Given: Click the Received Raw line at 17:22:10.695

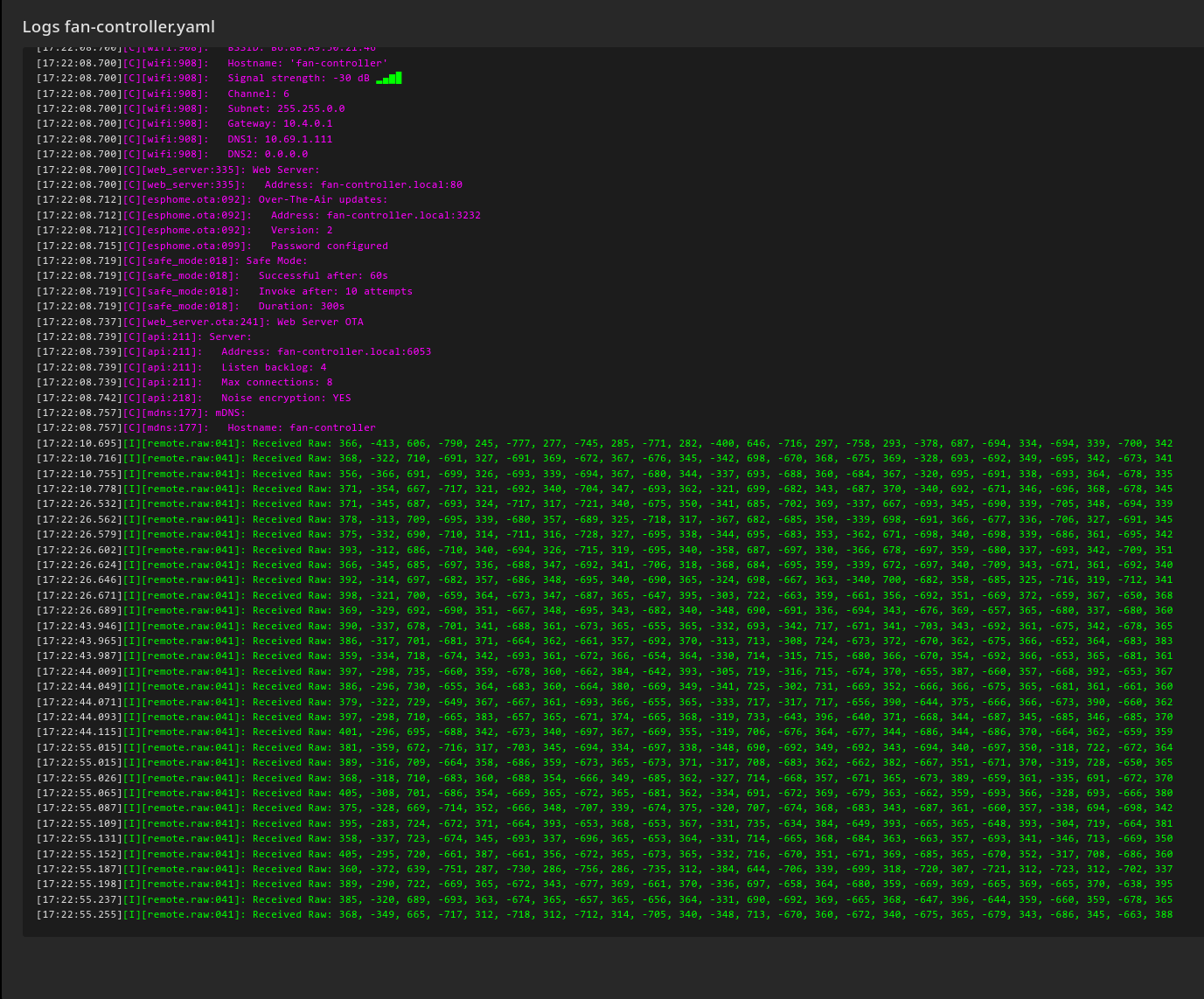Looking at the screenshot, I should pos(605,443).
